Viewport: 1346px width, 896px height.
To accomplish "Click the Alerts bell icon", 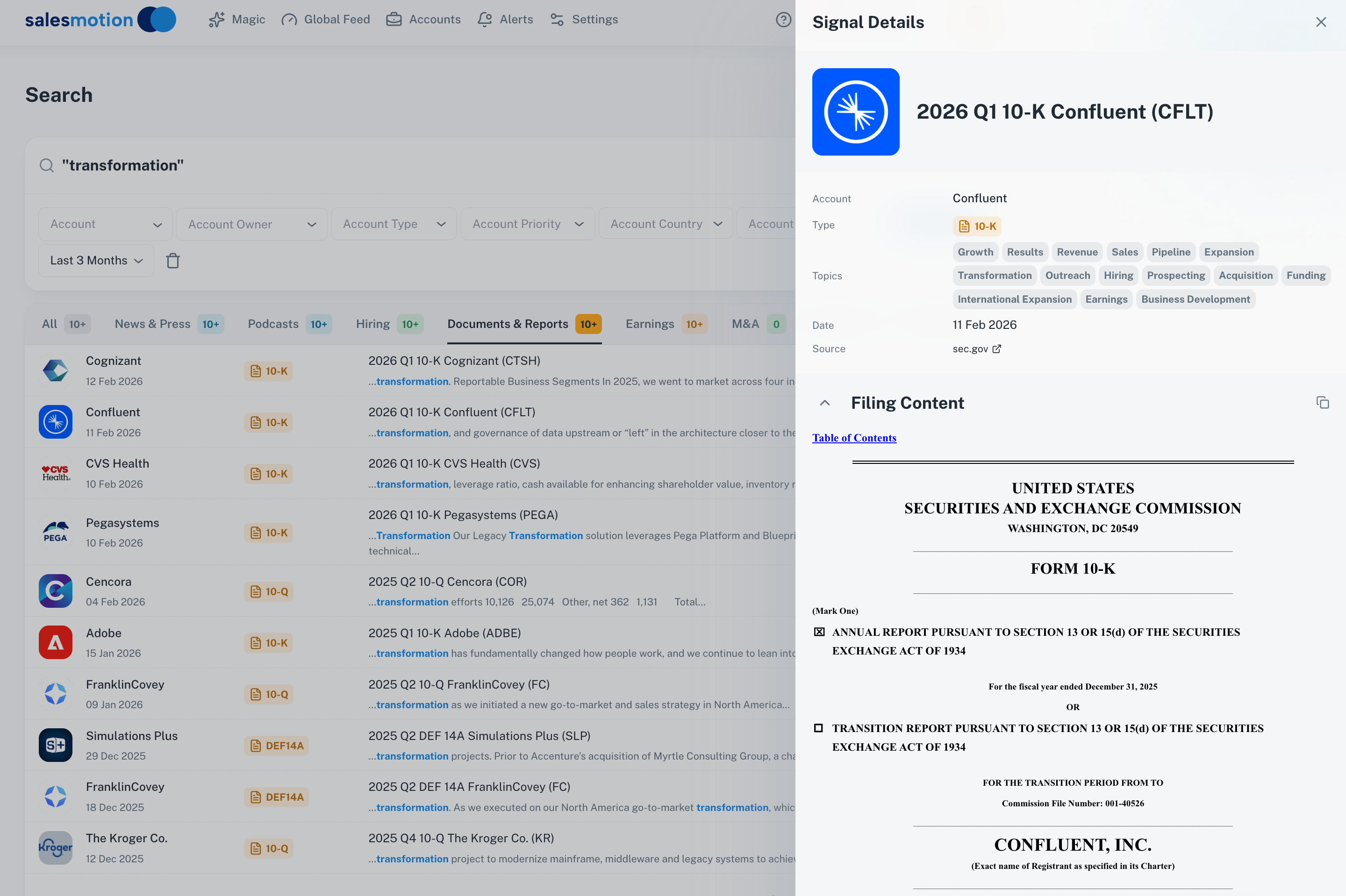I will [x=485, y=20].
